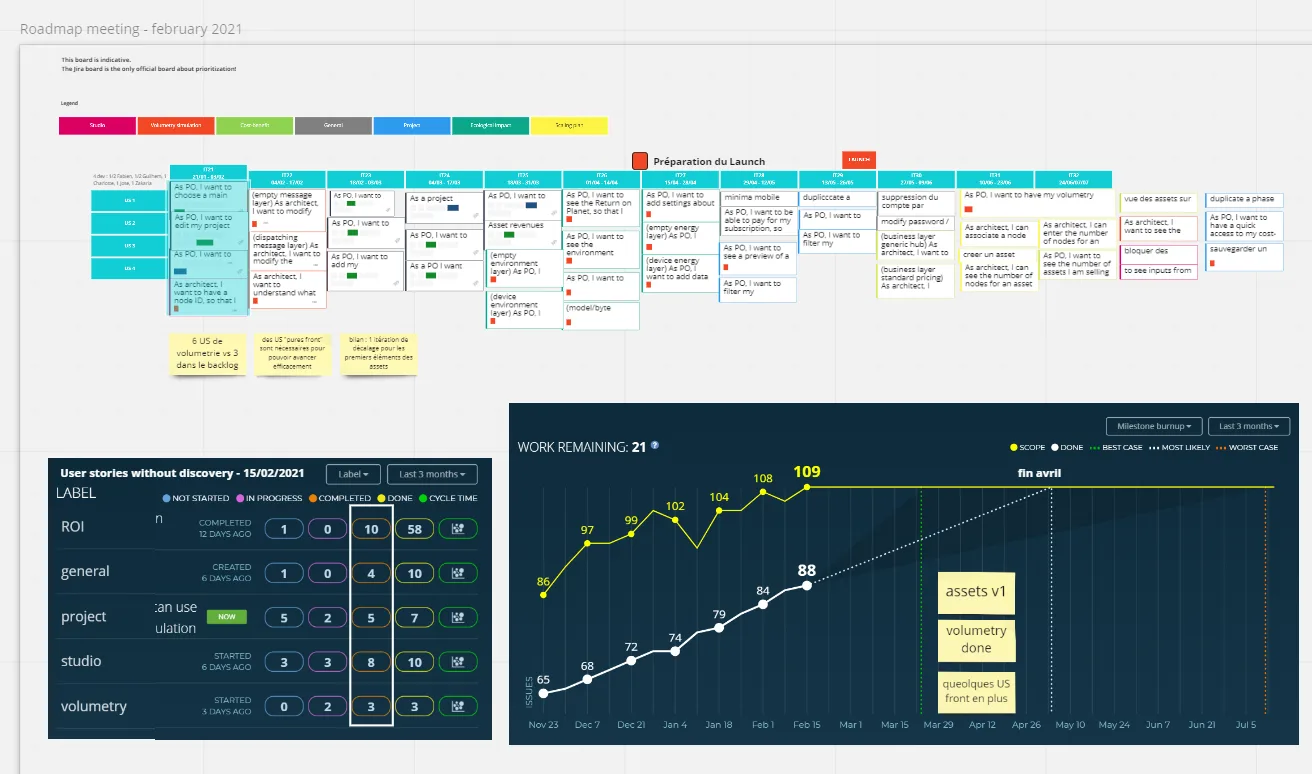The width and height of the screenshot is (1312, 774).
Task: Select the '6 US de volumetrie' sticky note
Action: [x=207, y=353]
